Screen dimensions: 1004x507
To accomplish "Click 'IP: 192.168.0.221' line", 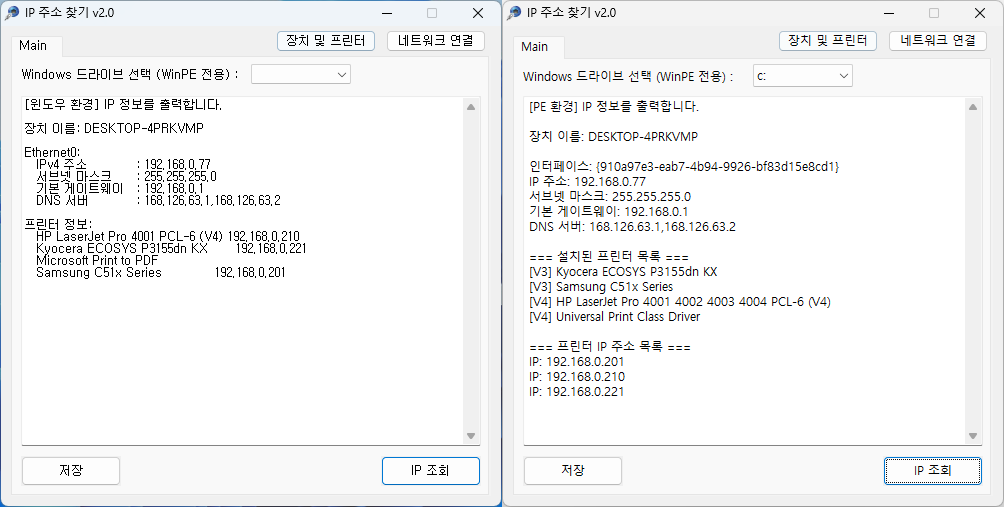I will click(x=576, y=392).
